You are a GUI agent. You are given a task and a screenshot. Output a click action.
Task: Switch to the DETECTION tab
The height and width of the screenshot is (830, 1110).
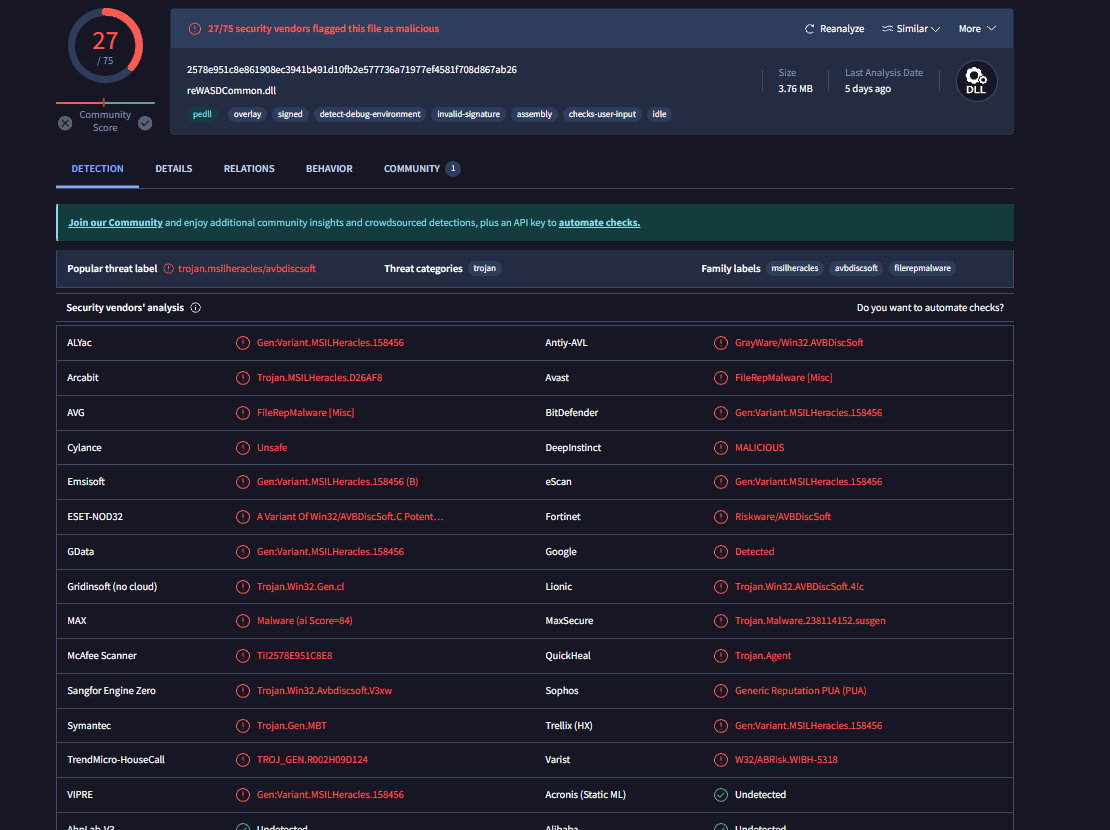tap(97, 169)
